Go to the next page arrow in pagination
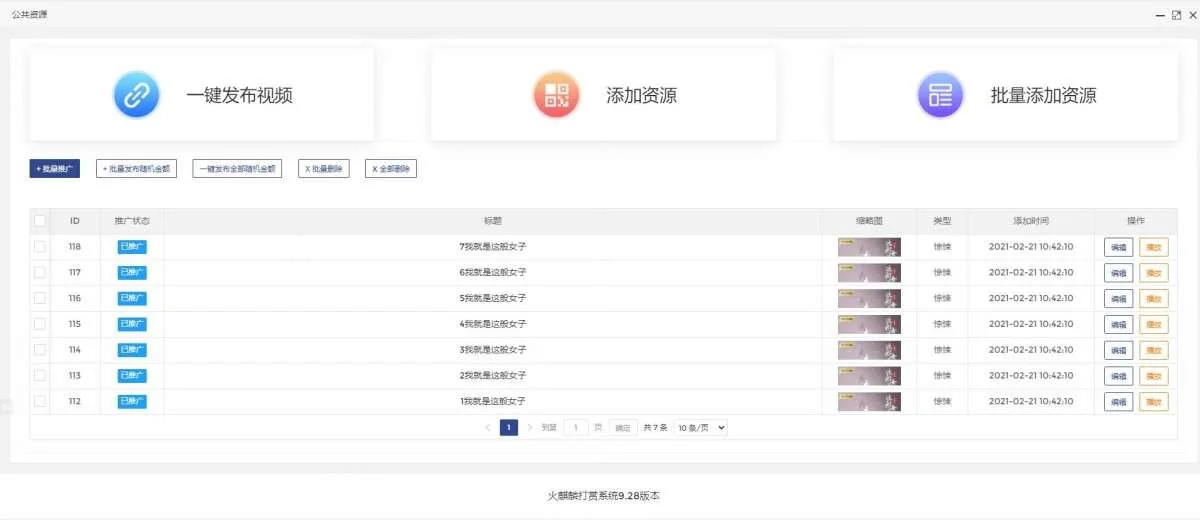The image size is (1200, 520). click(x=530, y=427)
